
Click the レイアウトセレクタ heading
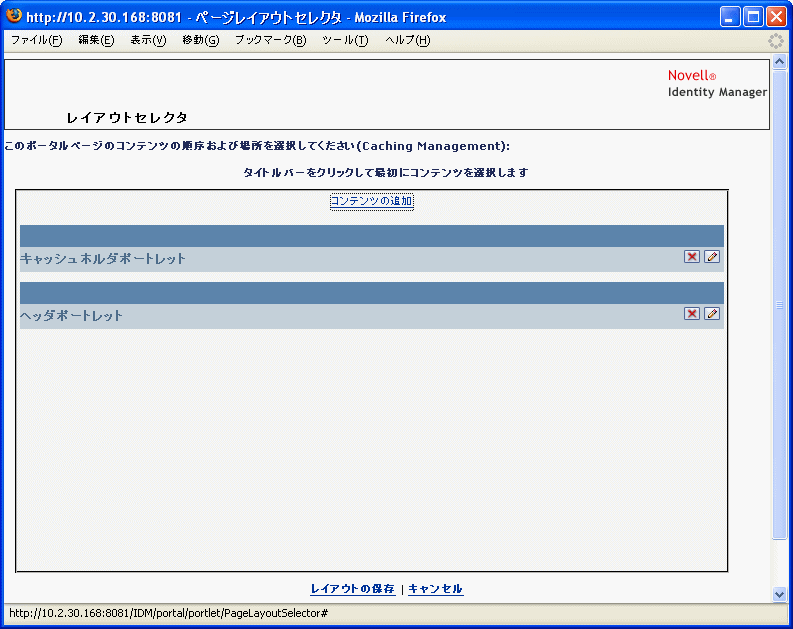127,118
